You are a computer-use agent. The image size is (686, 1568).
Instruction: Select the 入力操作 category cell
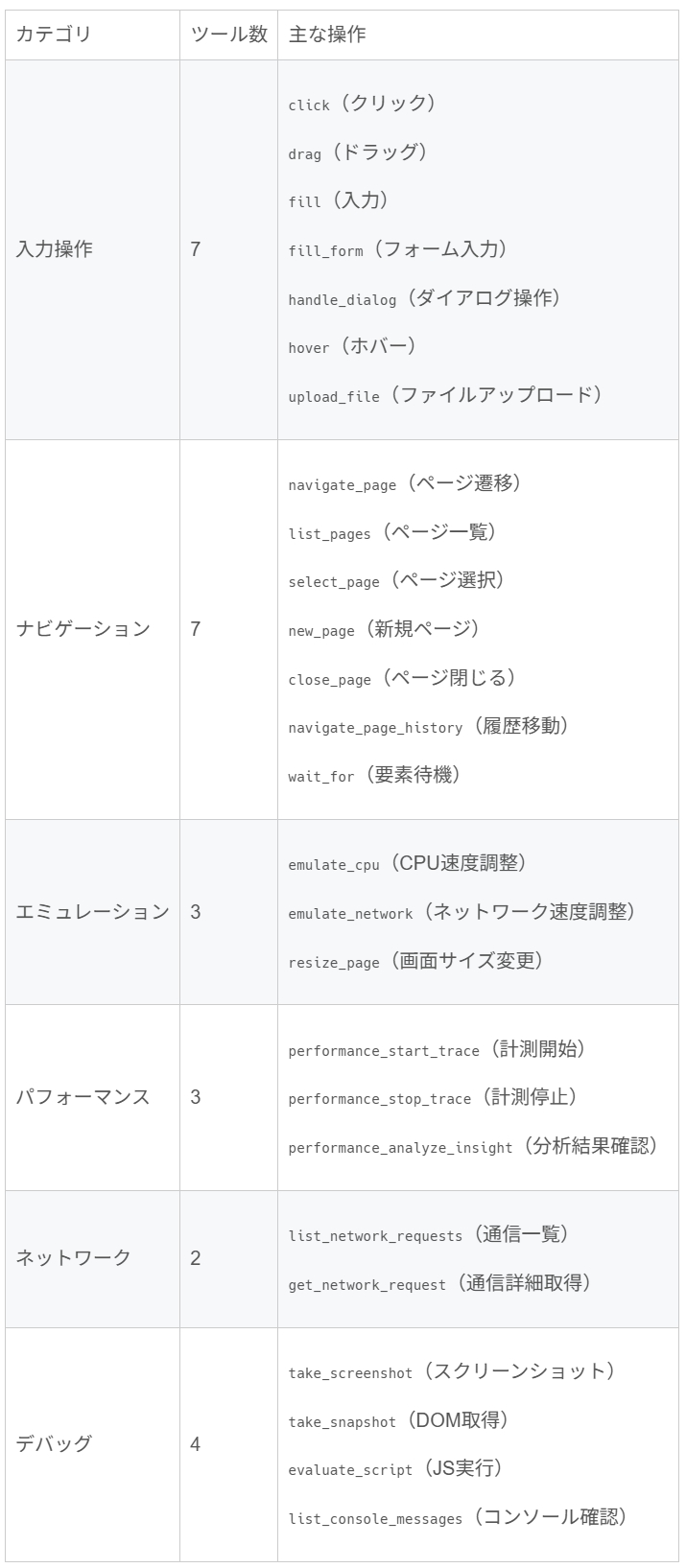[55, 250]
